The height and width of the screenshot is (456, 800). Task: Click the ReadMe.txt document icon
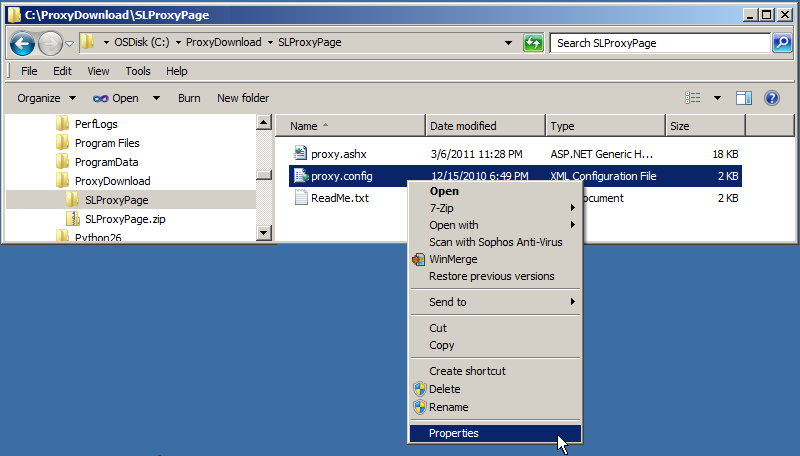[x=301, y=197]
